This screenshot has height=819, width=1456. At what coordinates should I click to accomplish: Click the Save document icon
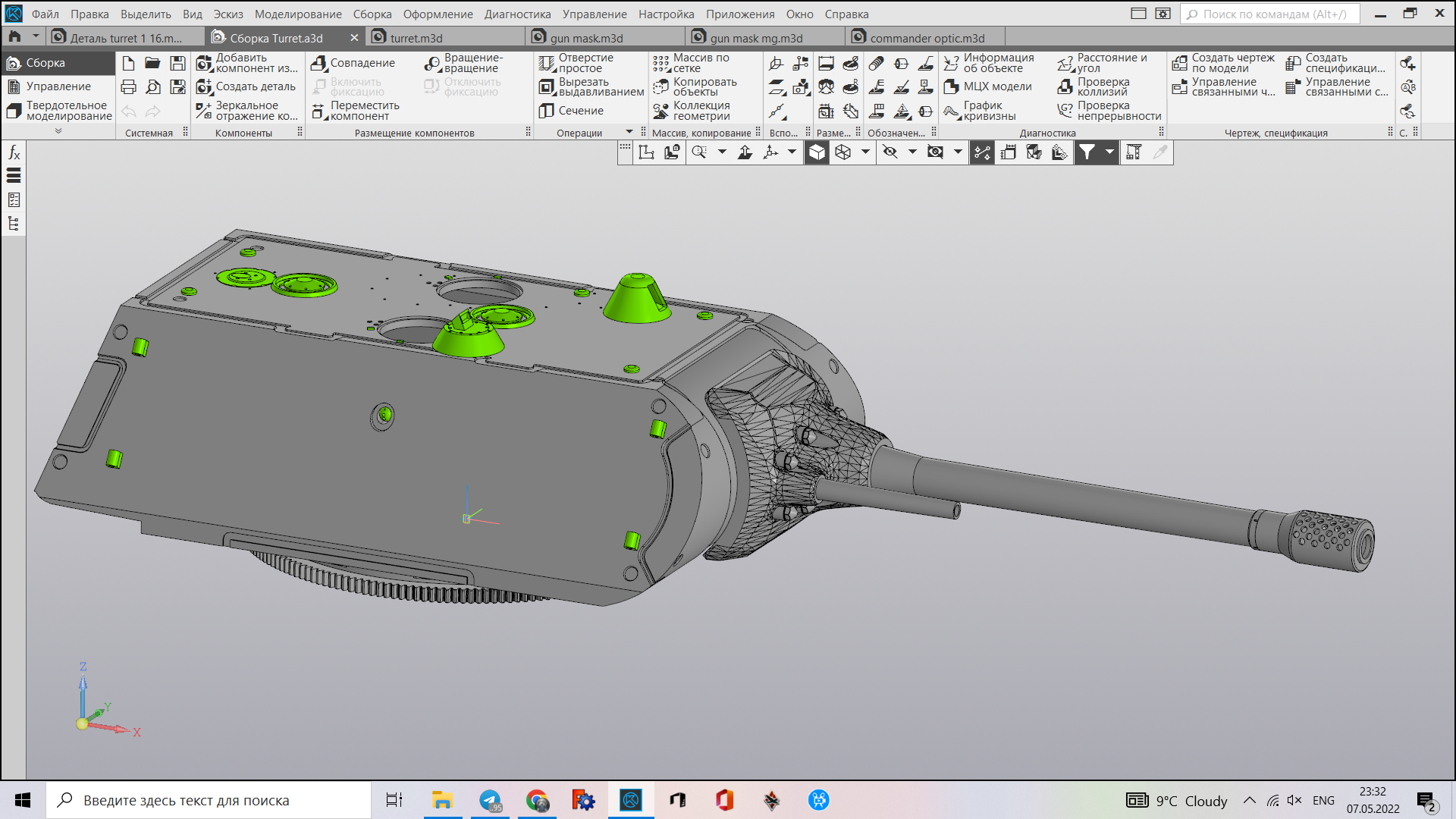[x=177, y=64]
